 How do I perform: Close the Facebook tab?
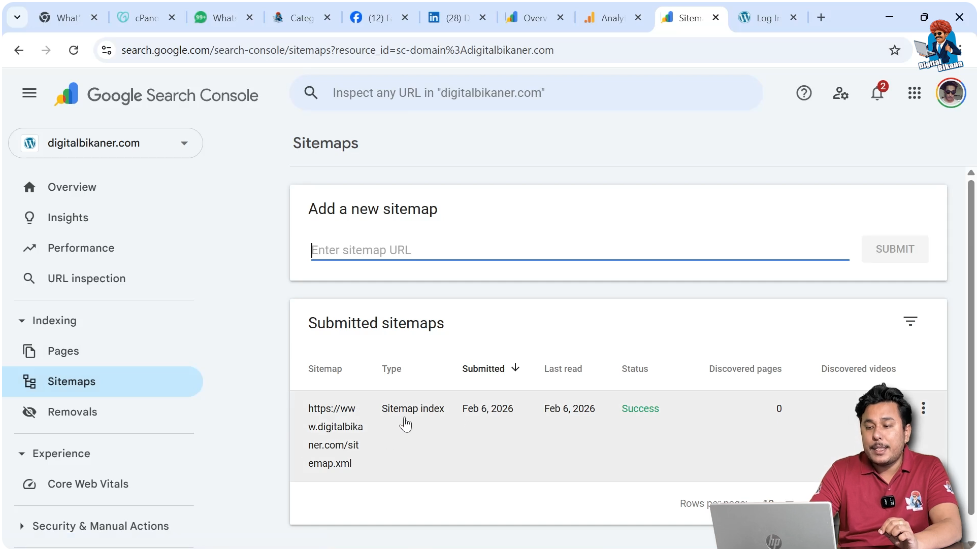tap(405, 17)
